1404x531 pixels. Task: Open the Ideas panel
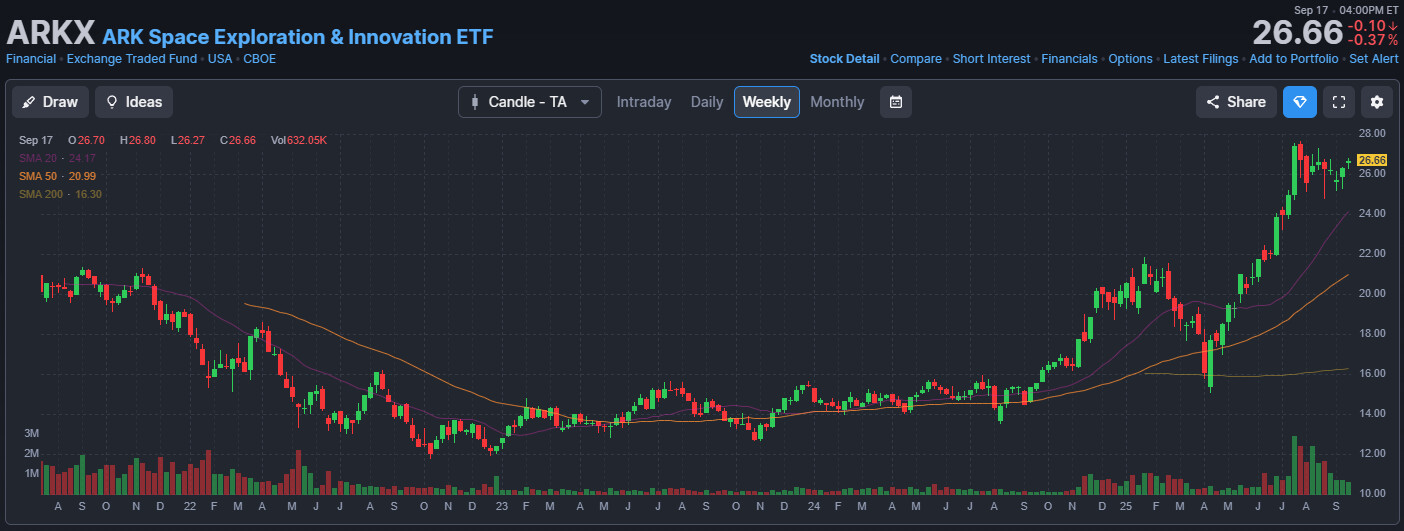point(134,102)
